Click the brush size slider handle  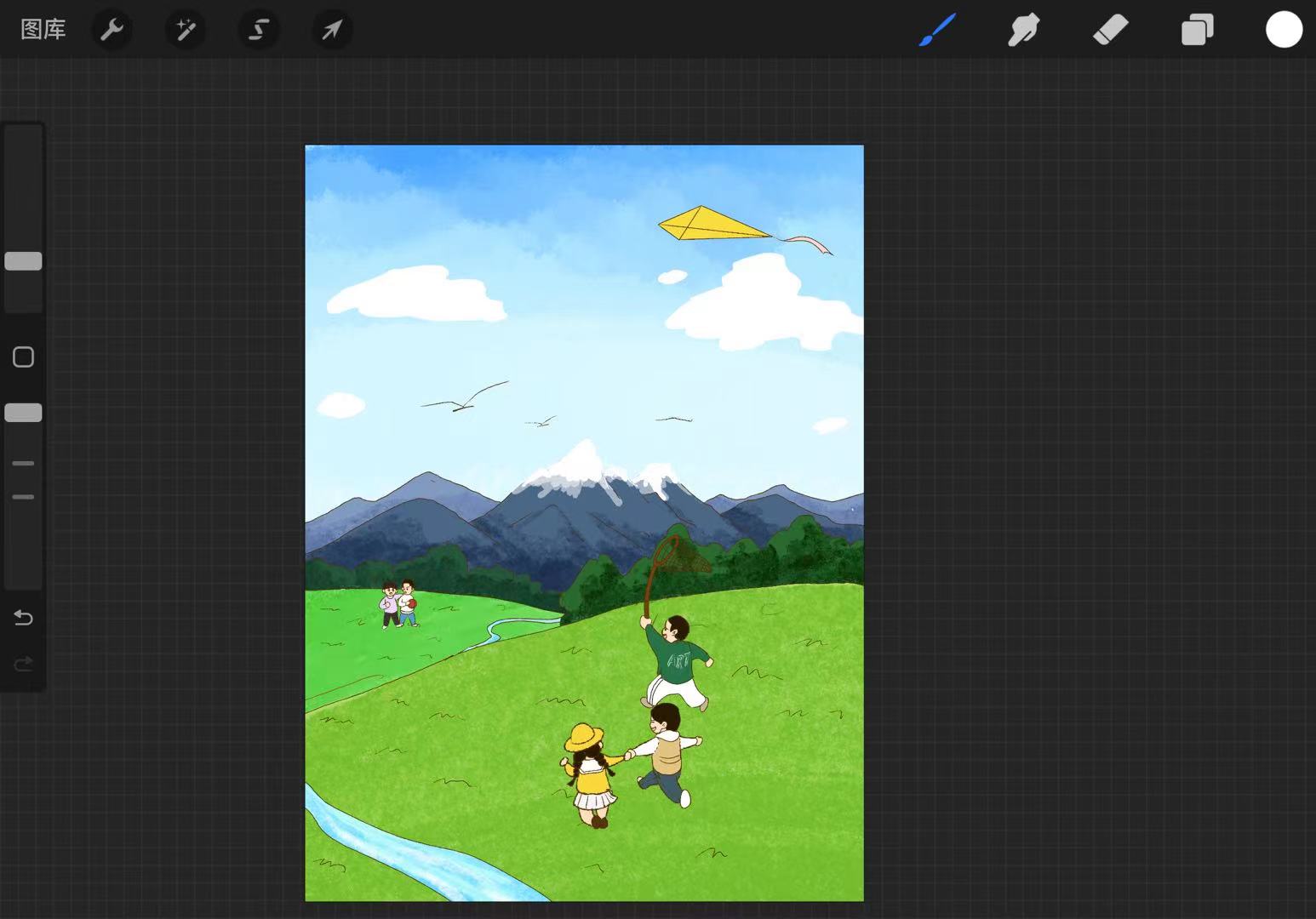(23, 261)
